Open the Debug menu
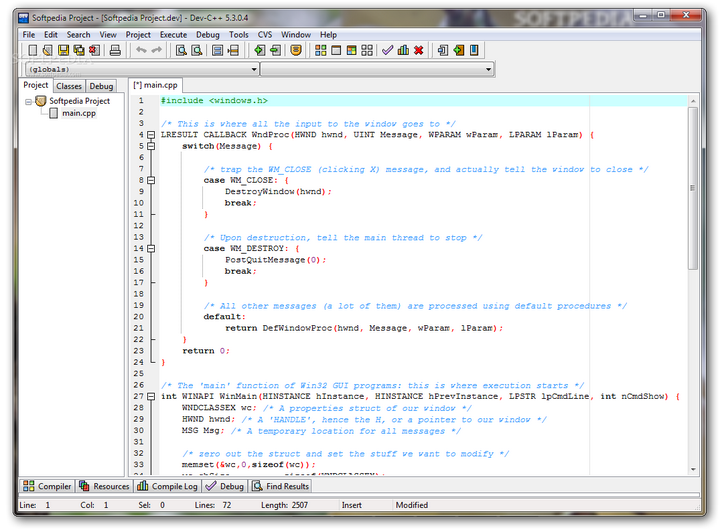Viewport: 720px width, 530px height. point(208,34)
